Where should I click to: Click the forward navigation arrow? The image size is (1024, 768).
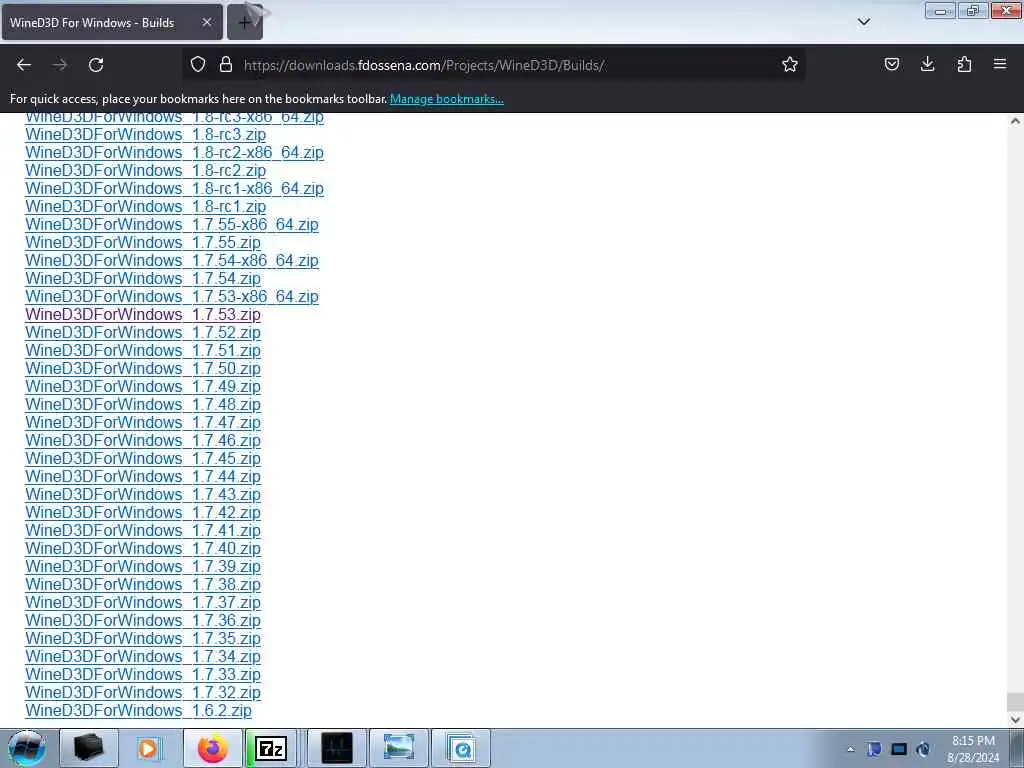[60, 65]
